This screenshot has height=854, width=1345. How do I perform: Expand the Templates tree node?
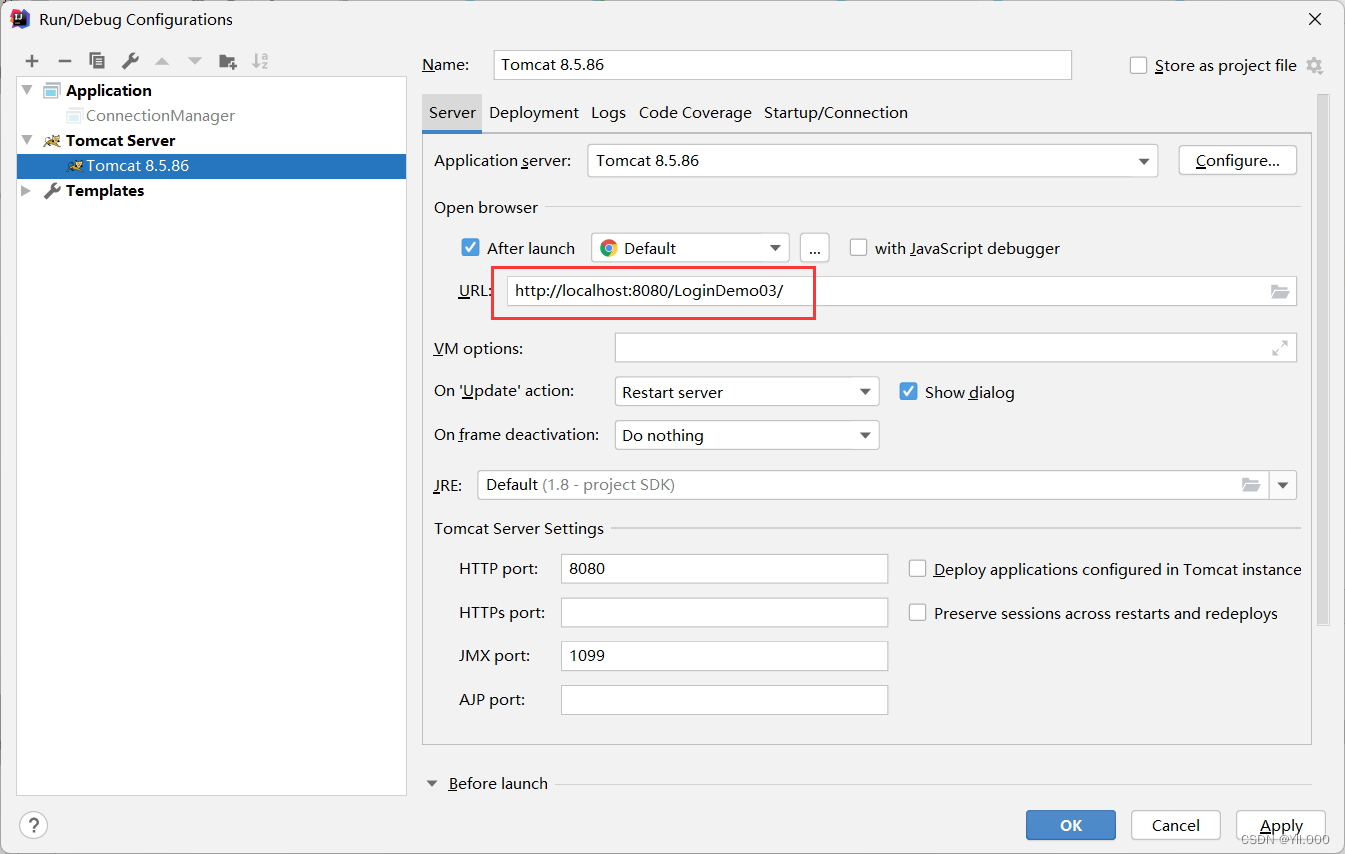[27, 190]
